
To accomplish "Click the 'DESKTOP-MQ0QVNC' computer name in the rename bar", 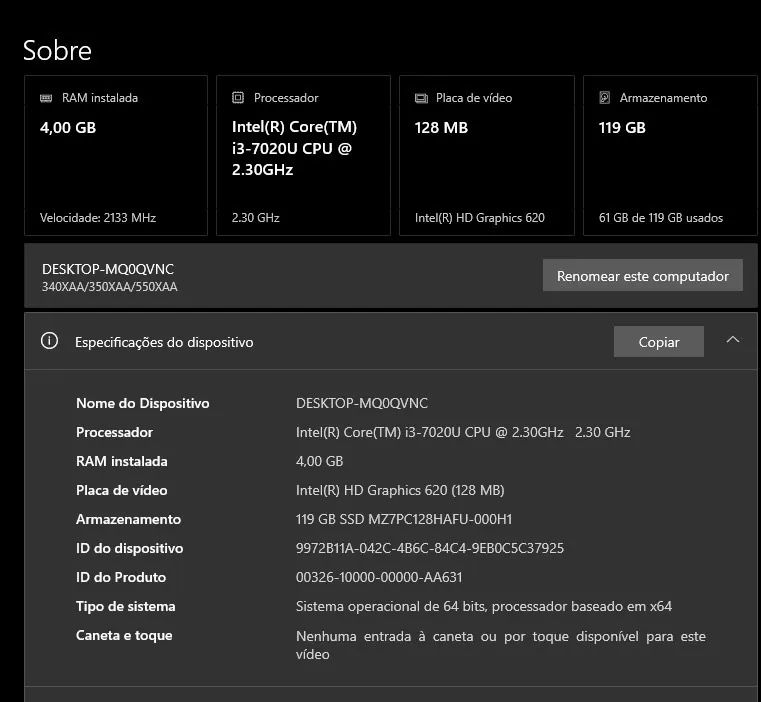I will 108,269.
